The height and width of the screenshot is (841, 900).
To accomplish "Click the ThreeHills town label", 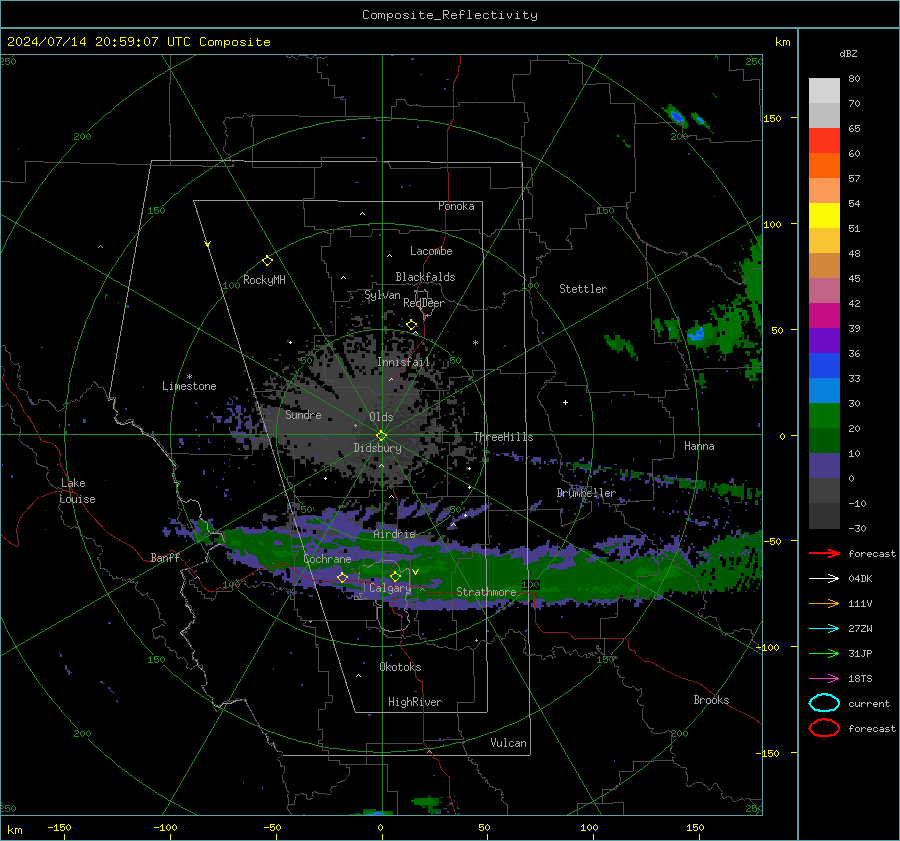I will click(x=503, y=437).
